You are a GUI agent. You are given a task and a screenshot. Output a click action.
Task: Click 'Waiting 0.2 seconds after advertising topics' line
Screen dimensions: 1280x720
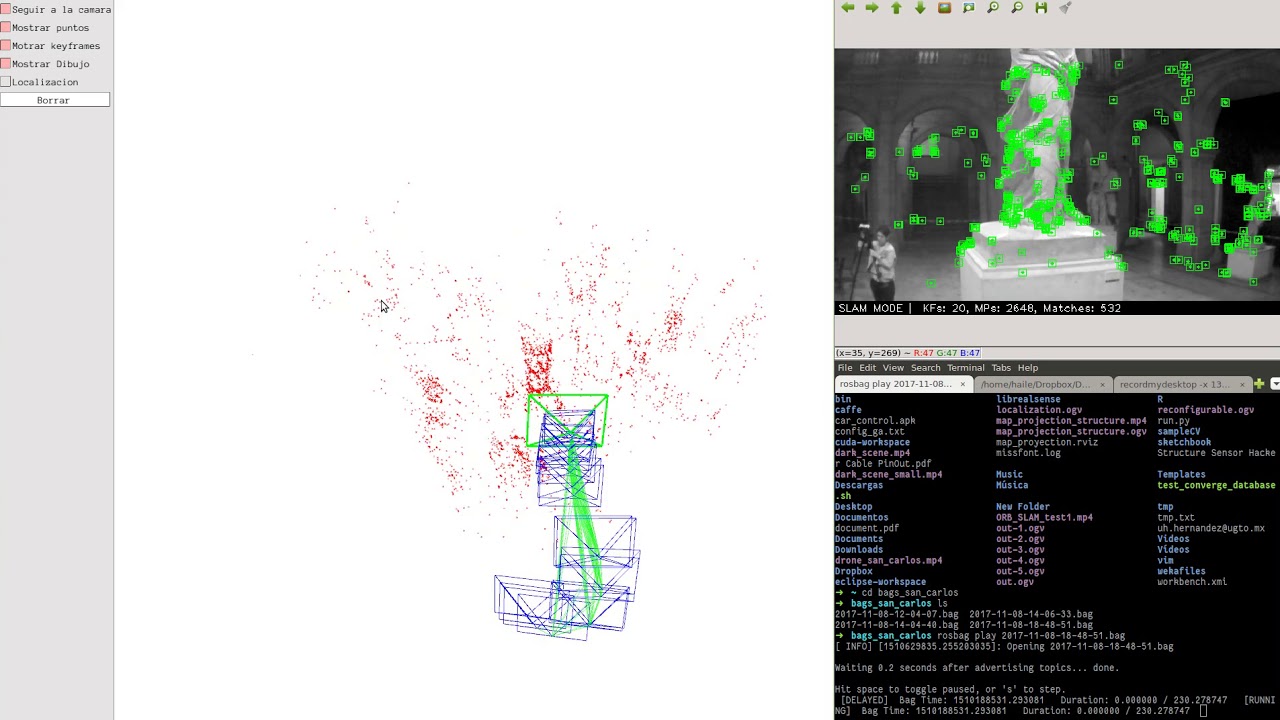click(x=976, y=668)
